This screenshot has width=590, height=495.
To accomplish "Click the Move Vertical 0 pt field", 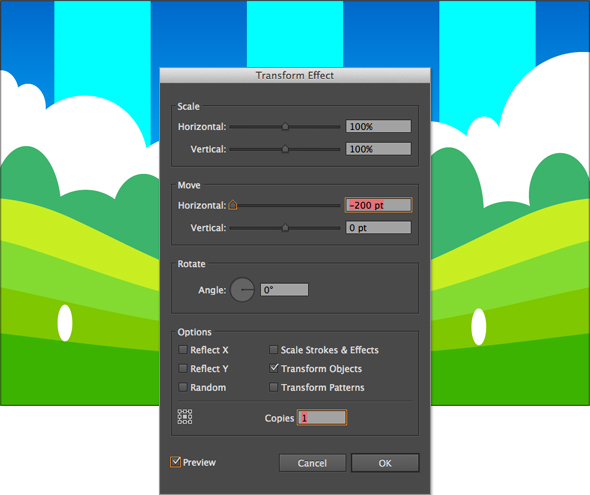I will (x=379, y=228).
